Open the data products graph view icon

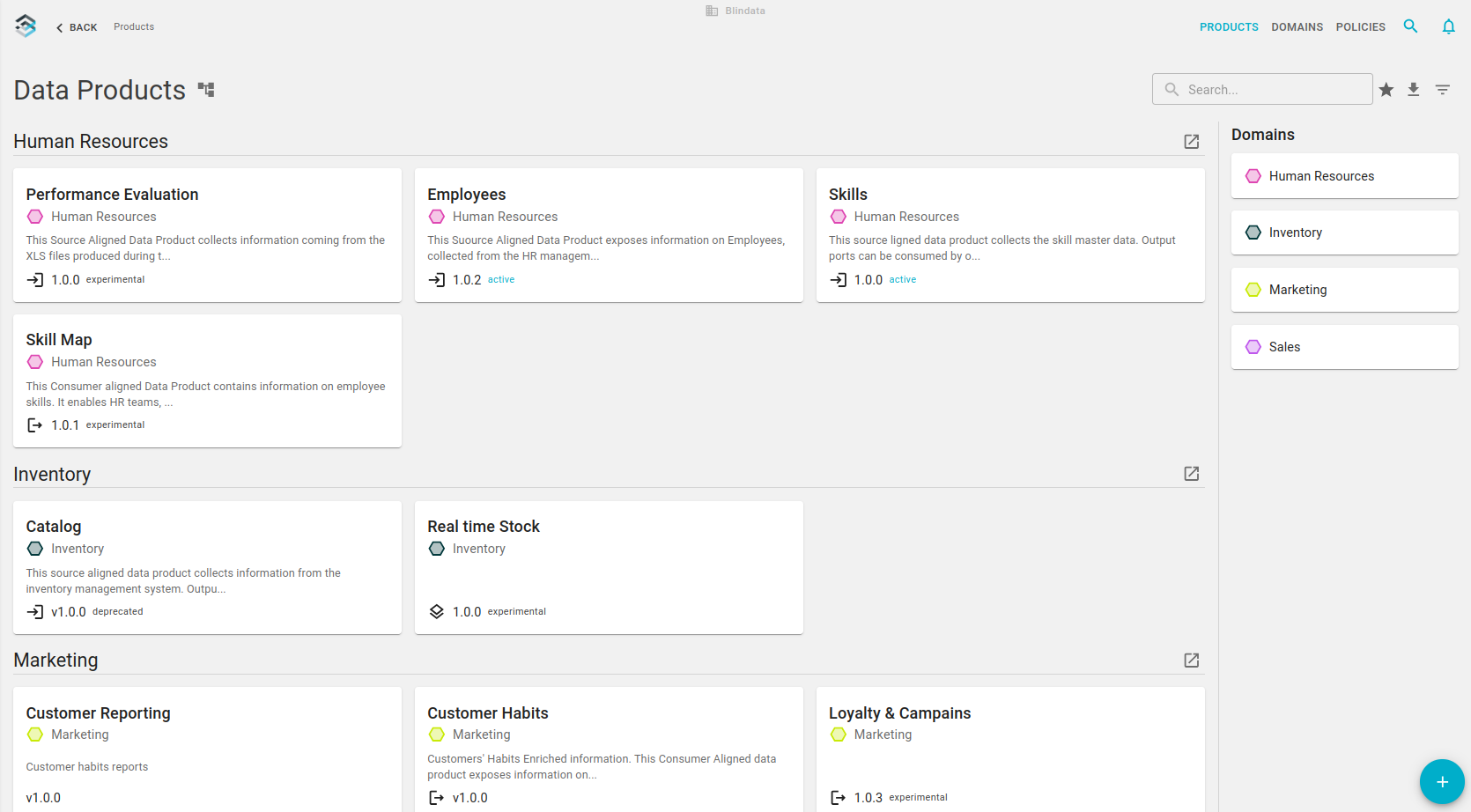point(206,90)
